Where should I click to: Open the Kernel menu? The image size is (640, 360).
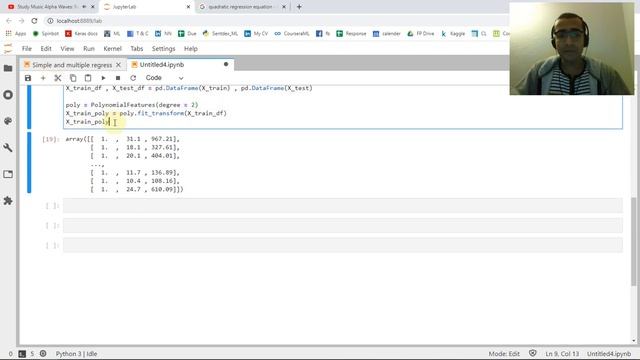[113, 49]
